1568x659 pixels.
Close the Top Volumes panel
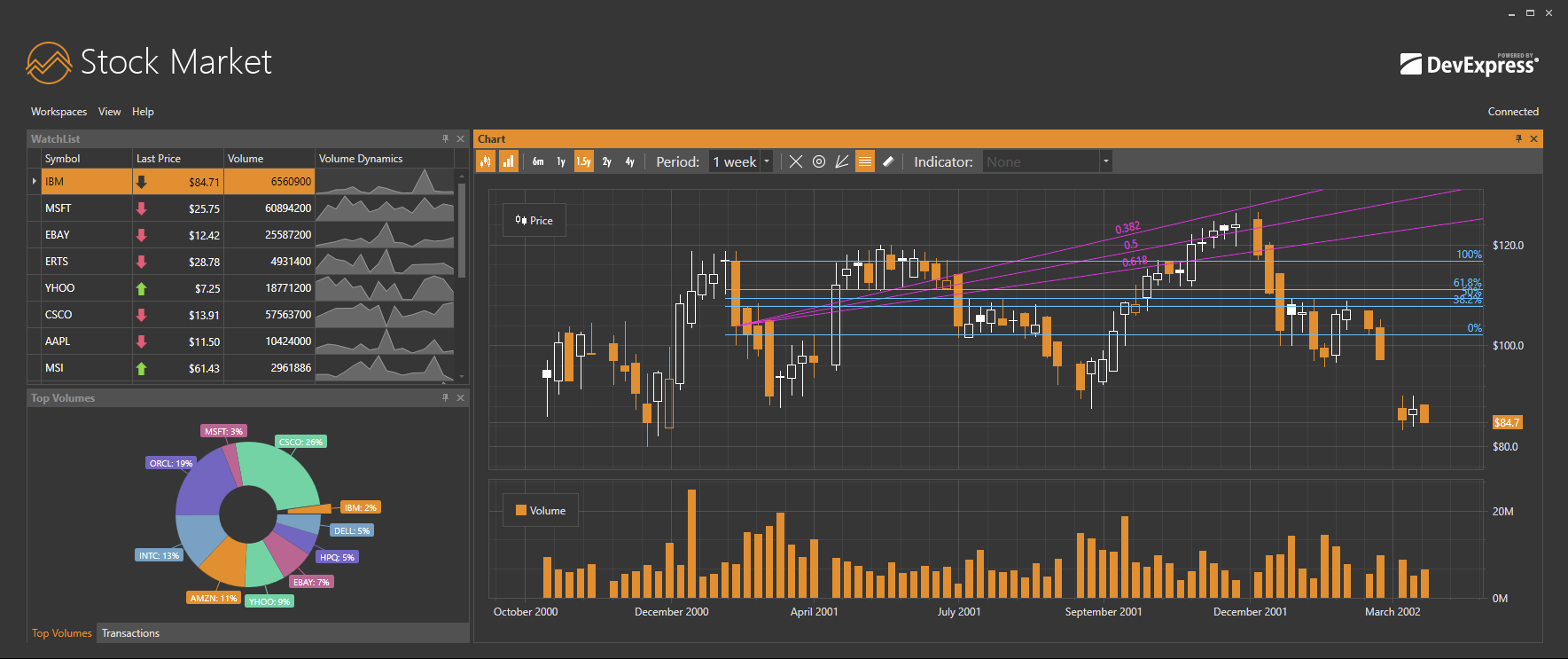(460, 398)
